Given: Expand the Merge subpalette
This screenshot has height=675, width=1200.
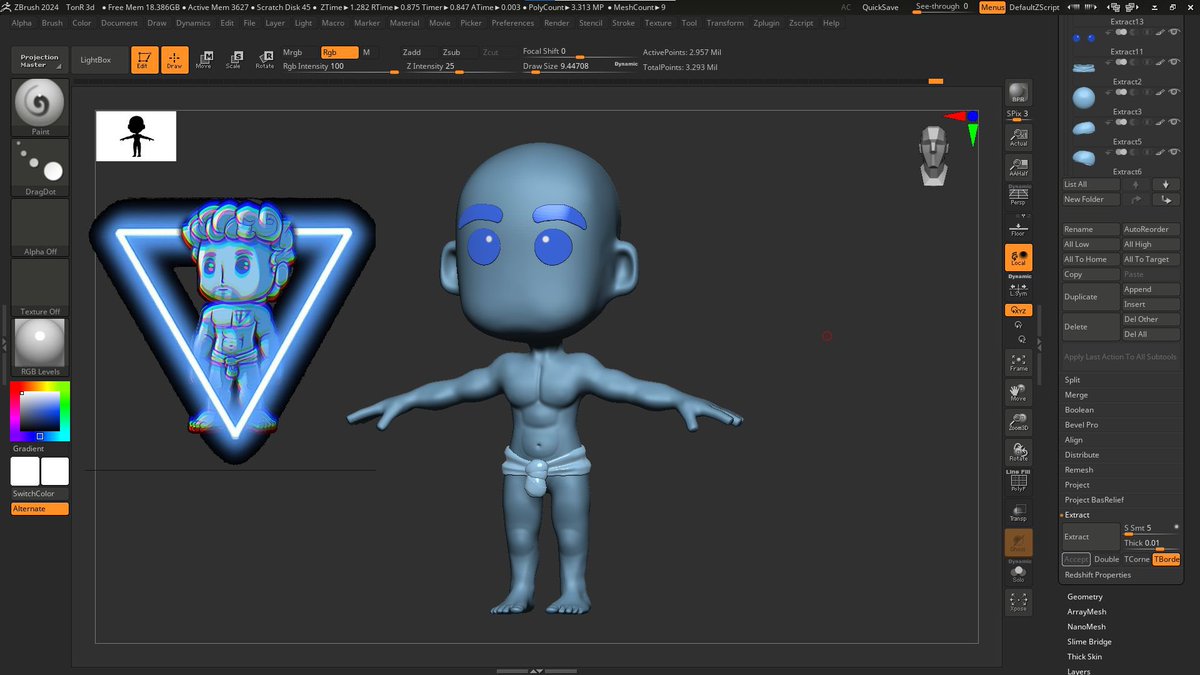Looking at the screenshot, I should click(x=1076, y=395).
